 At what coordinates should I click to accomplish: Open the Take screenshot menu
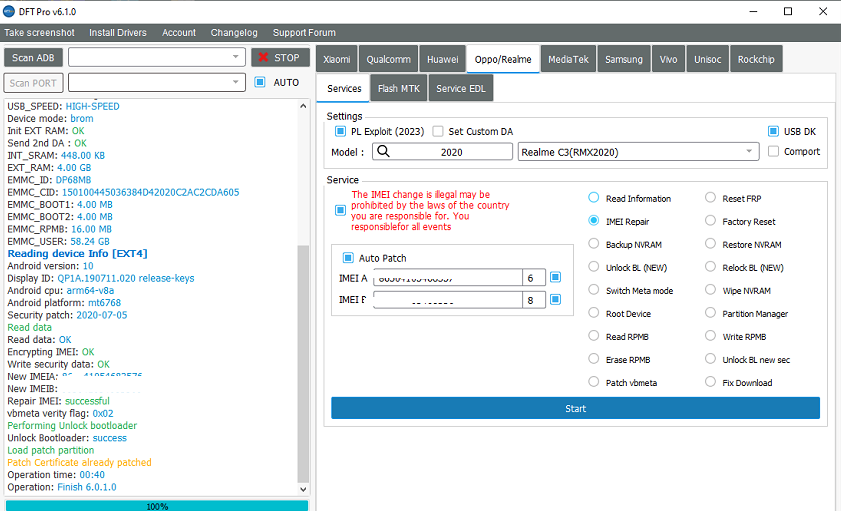[x=39, y=33]
